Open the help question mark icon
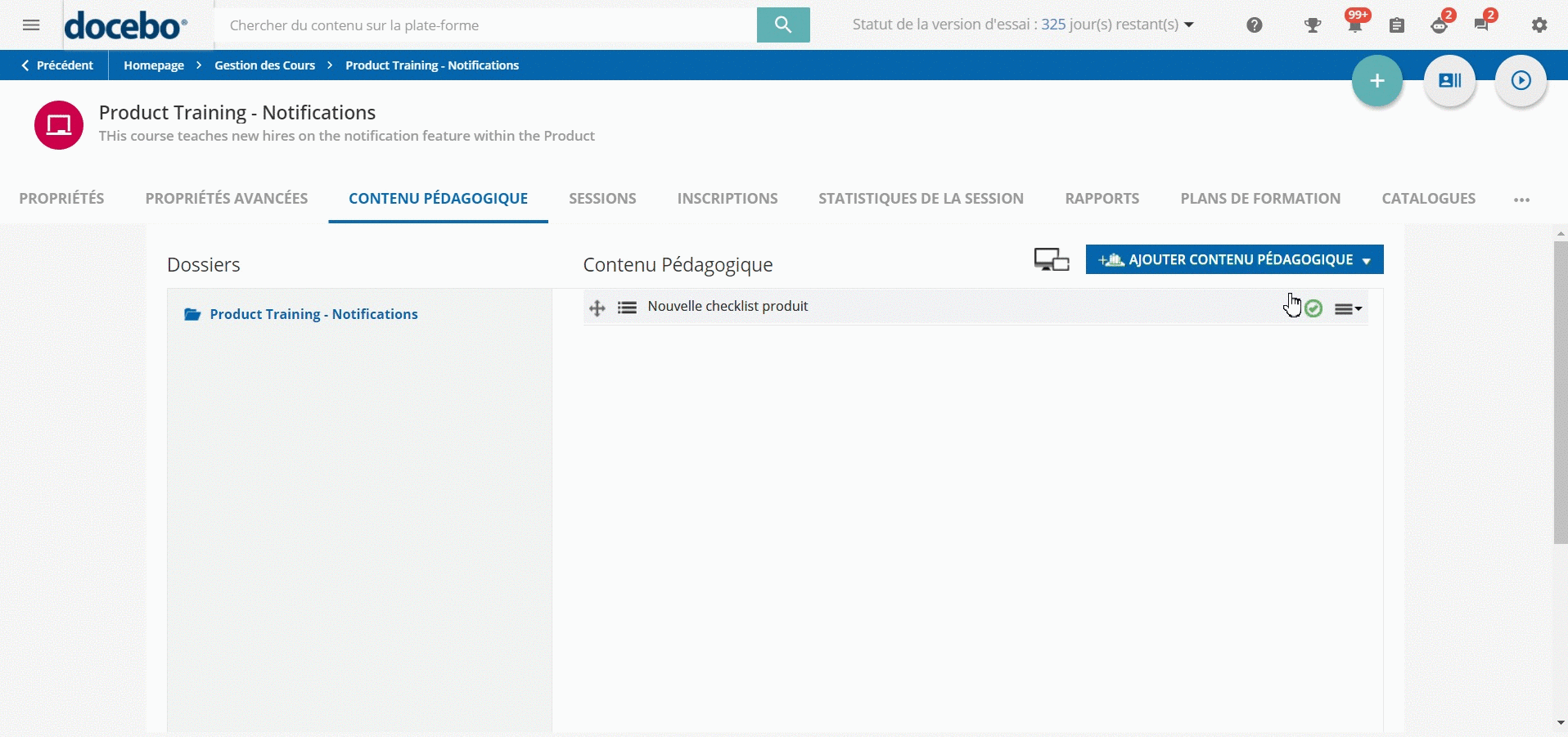 coord(1255,25)
